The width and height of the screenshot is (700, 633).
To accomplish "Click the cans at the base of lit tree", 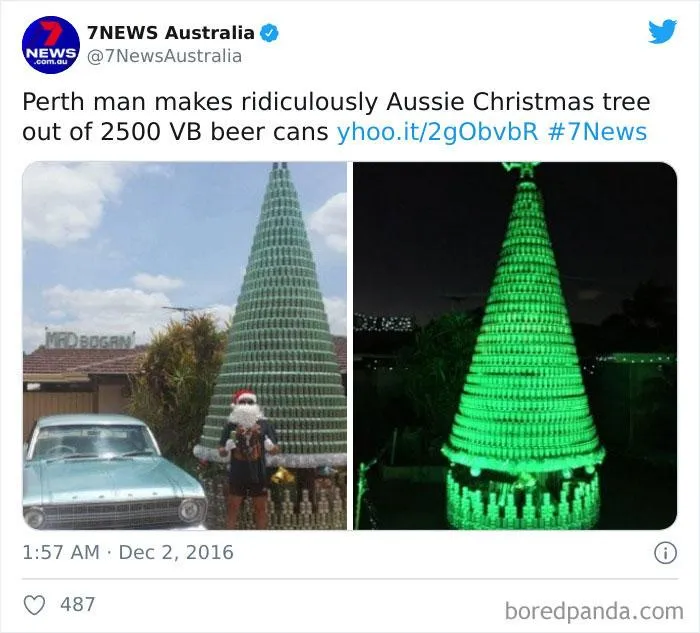I will (522, 500).
